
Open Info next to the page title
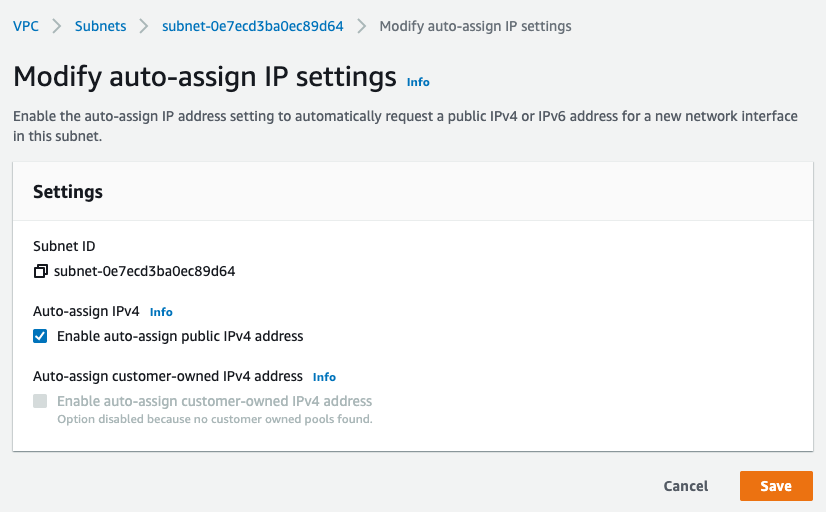(x=418, y=82)
